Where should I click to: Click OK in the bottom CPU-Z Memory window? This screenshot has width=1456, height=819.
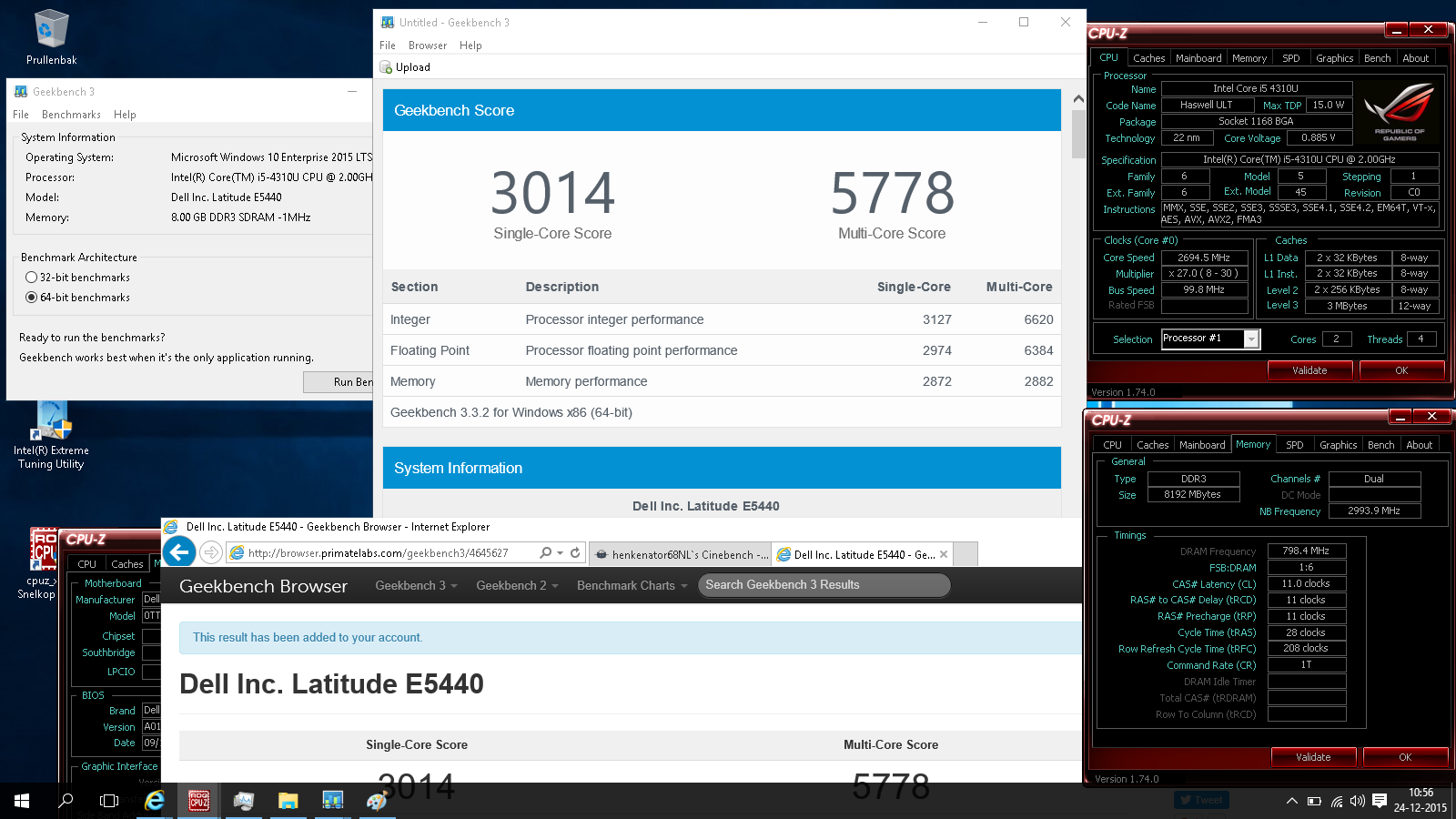coord(1405,757)
